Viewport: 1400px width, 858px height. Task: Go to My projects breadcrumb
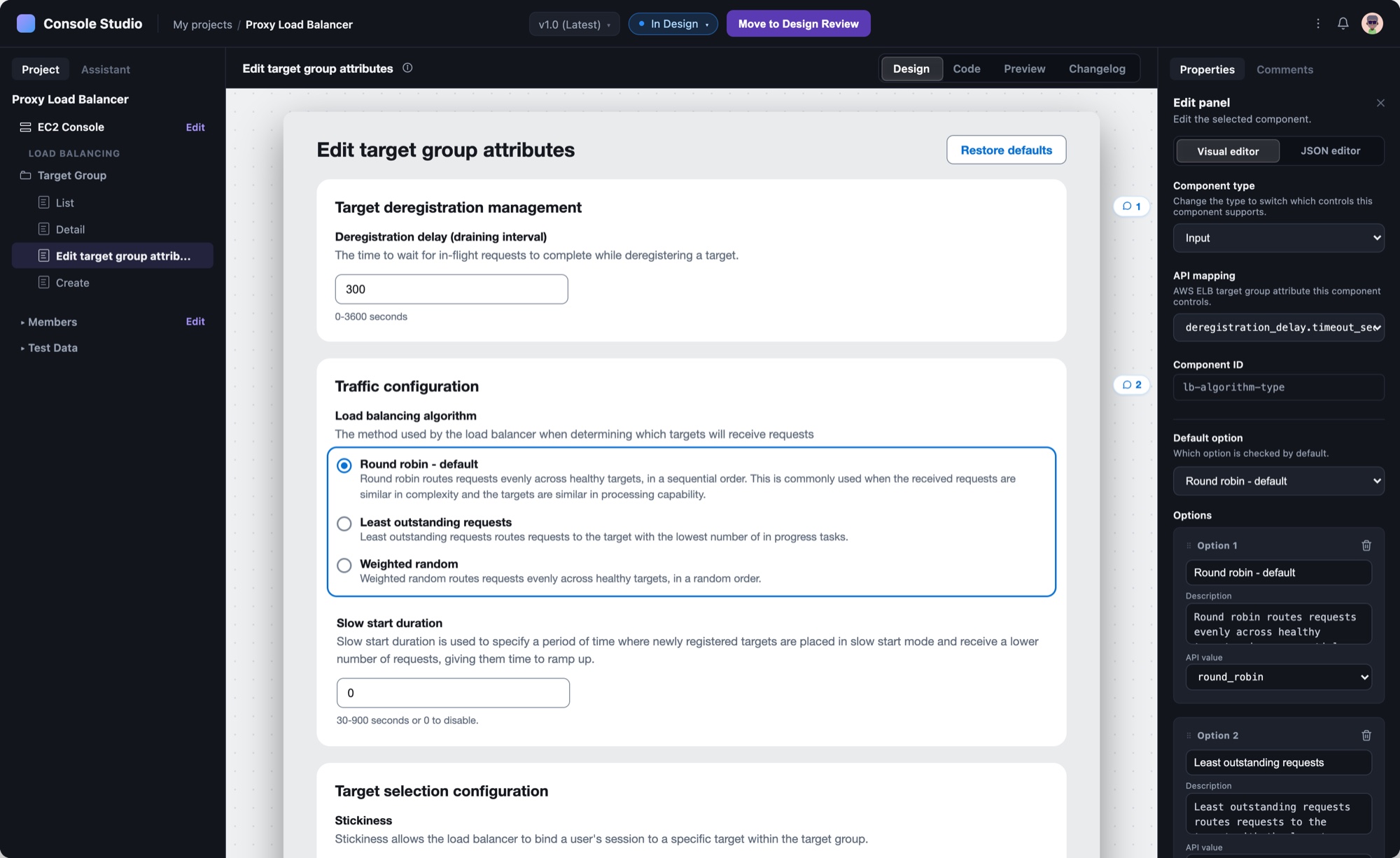[x=202, y=24]
